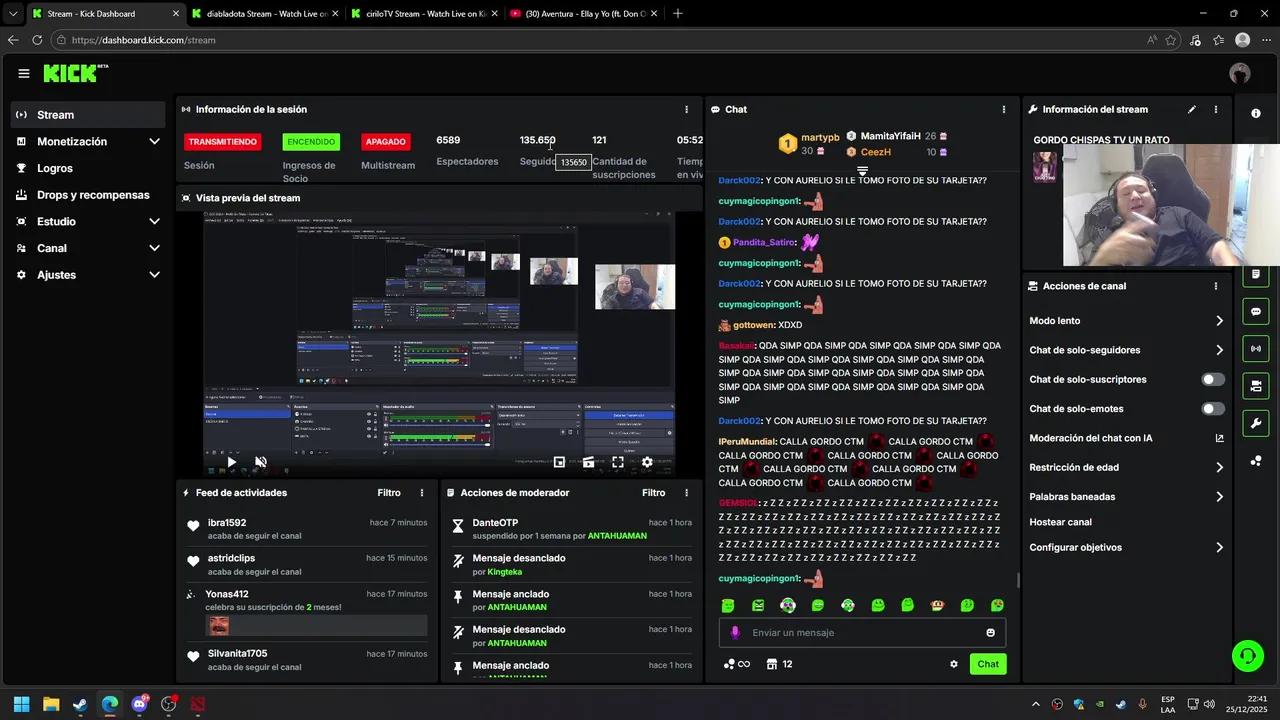Viewport: 1280px width, 720px height.
Task: Click the info icon in the right rail
Action: click(1256, 113)
